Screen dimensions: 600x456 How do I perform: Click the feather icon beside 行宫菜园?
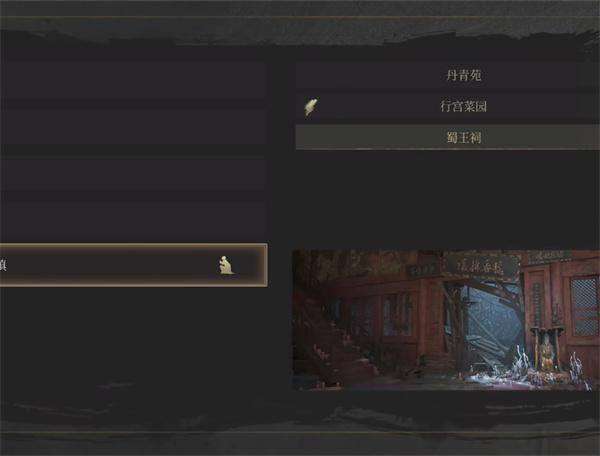point(311,107)
